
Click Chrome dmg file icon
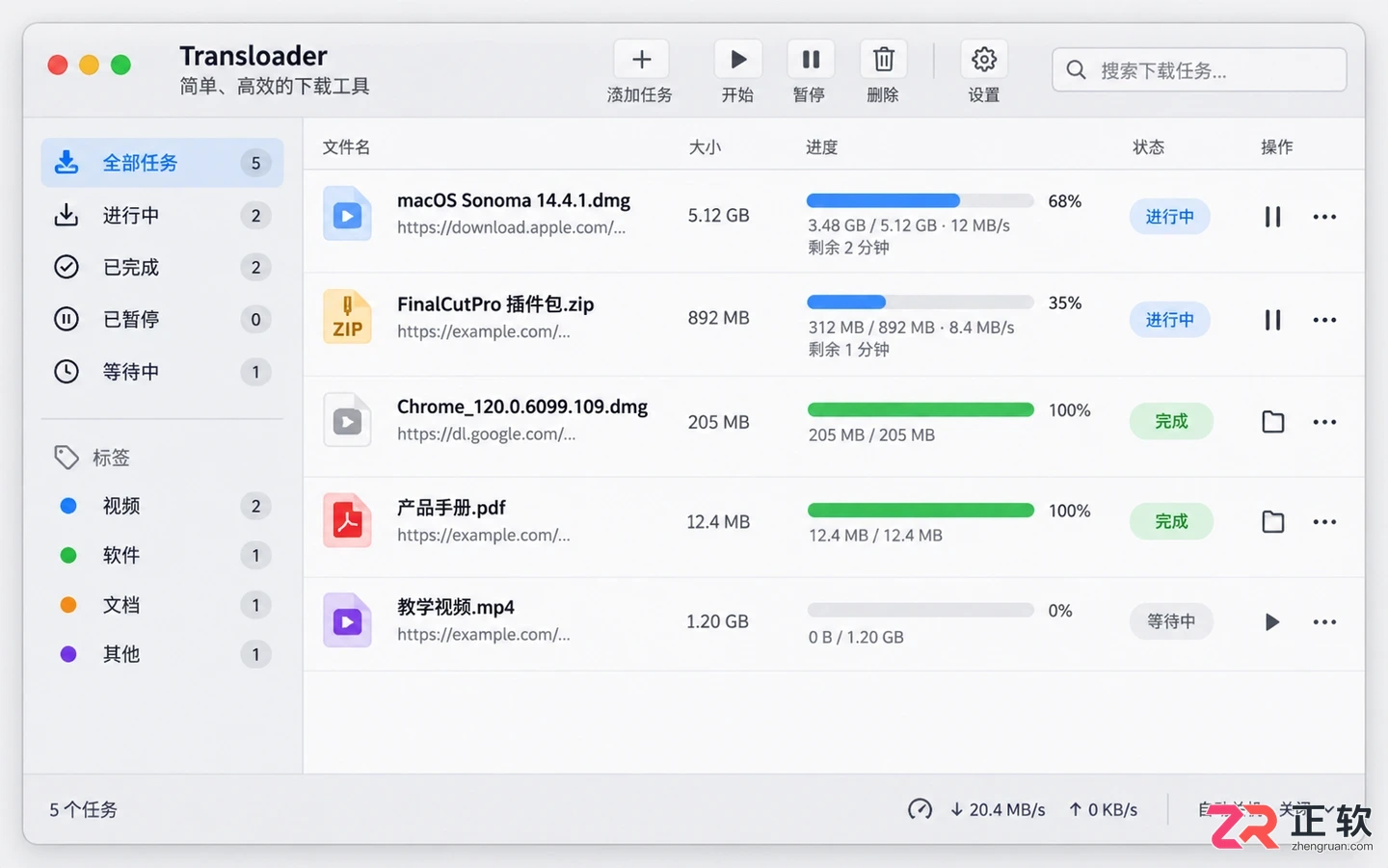(347, 420)
